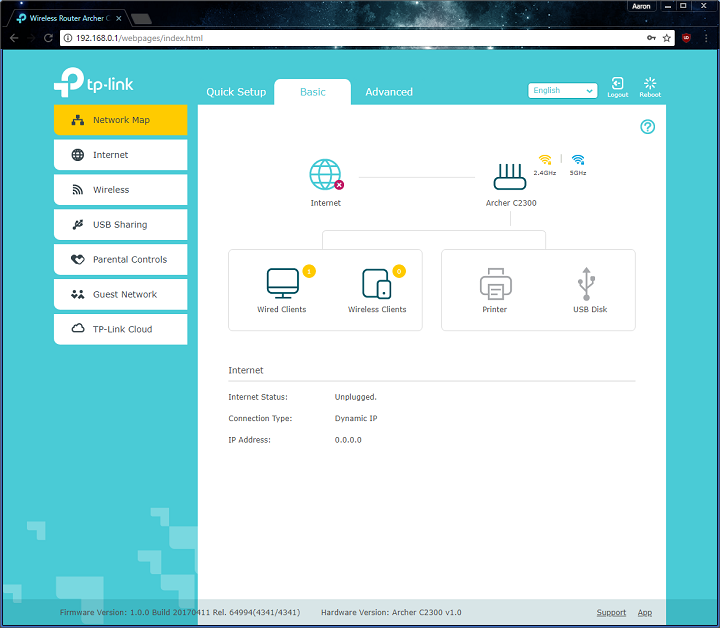Click the 5GHz Wi-Fi signal icon
The image size is (720, 628).
pos(578,160)
